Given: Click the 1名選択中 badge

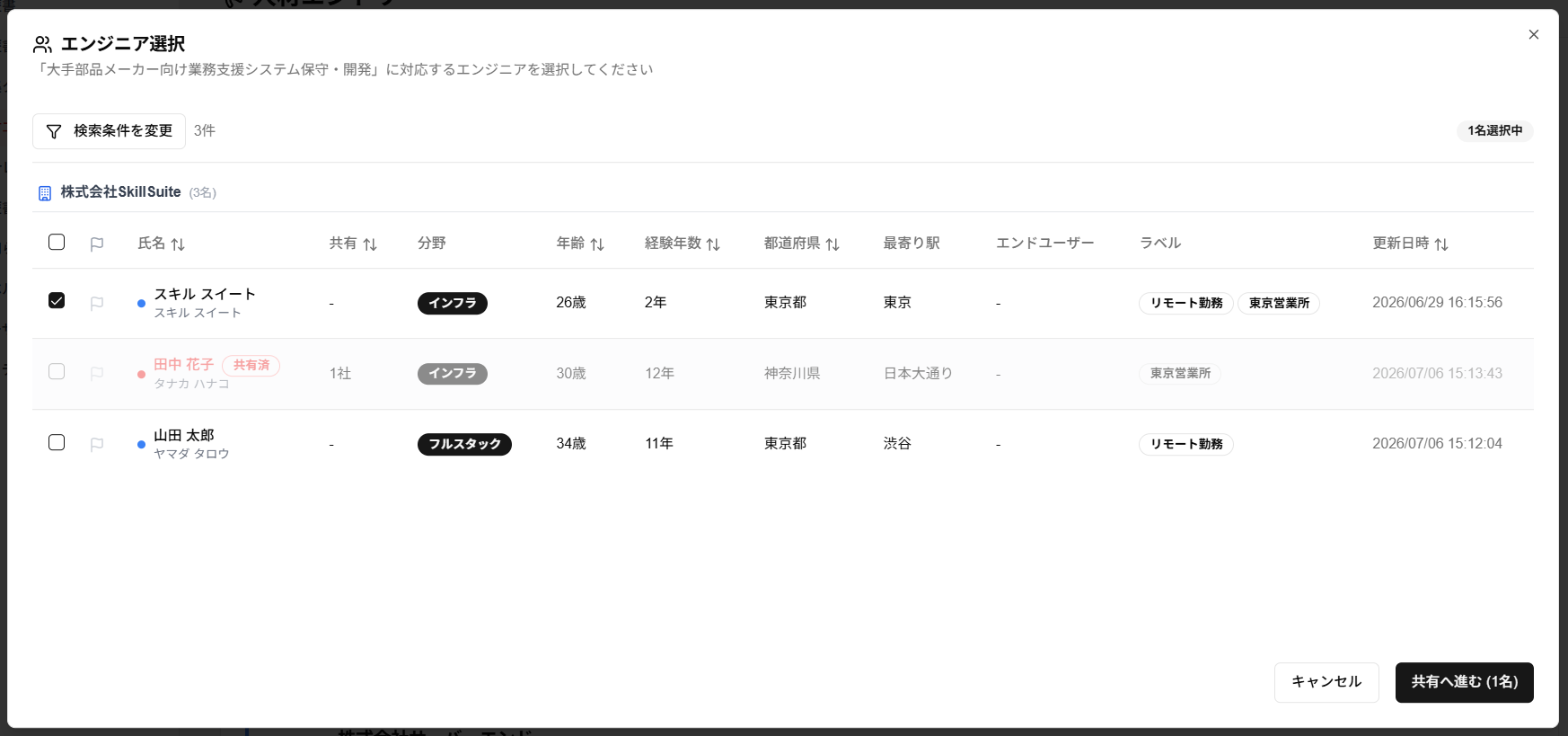Looking at the screenshot, I should (1495, 131).
